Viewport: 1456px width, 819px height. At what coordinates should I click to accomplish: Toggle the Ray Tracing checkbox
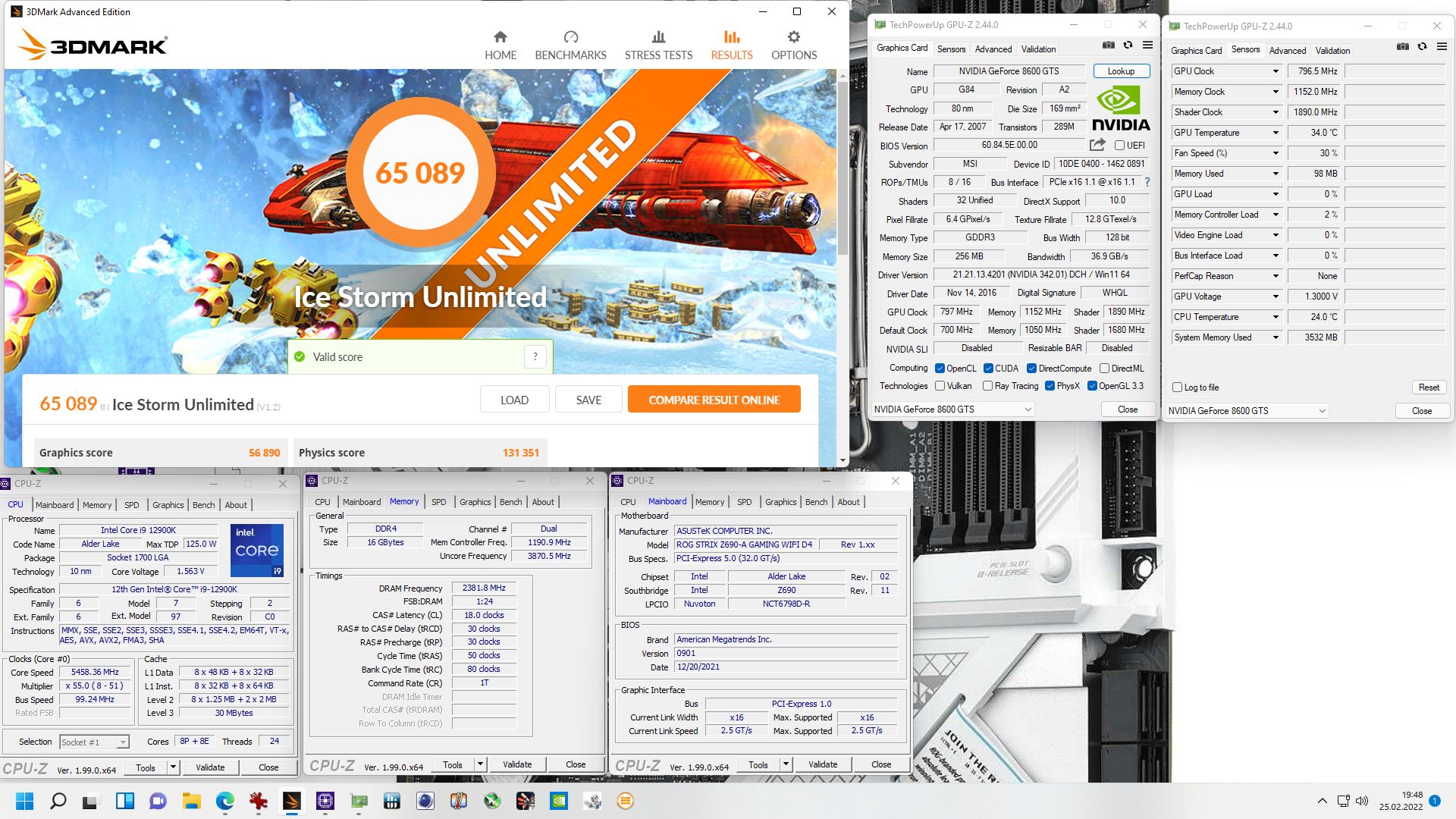987,386
